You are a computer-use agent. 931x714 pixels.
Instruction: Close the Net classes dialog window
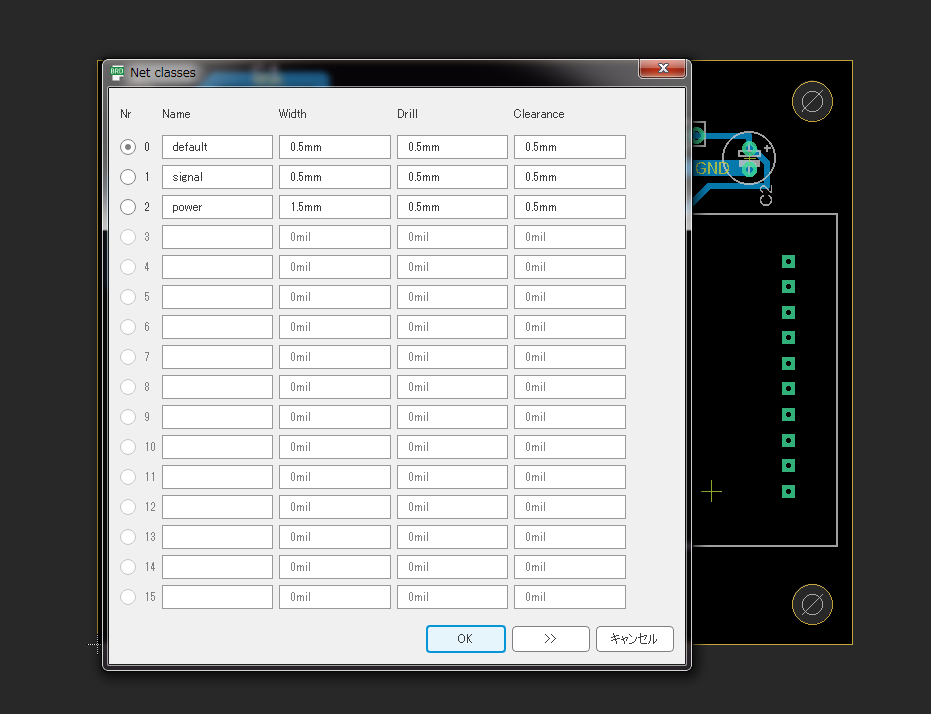(663, 68)
